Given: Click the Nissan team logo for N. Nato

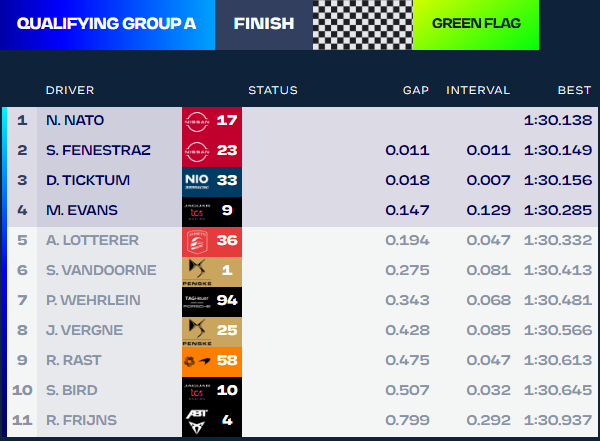Looking at the screenshot, I should point(198,121).
